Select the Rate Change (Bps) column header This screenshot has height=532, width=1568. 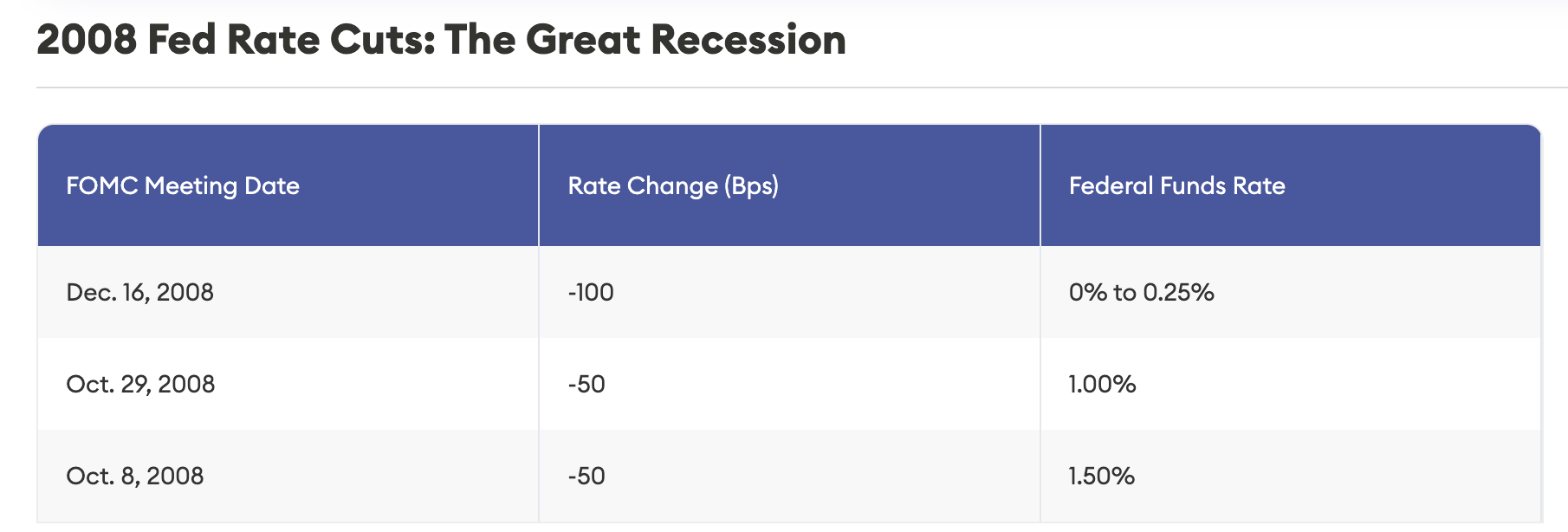(x=673, y=185)
